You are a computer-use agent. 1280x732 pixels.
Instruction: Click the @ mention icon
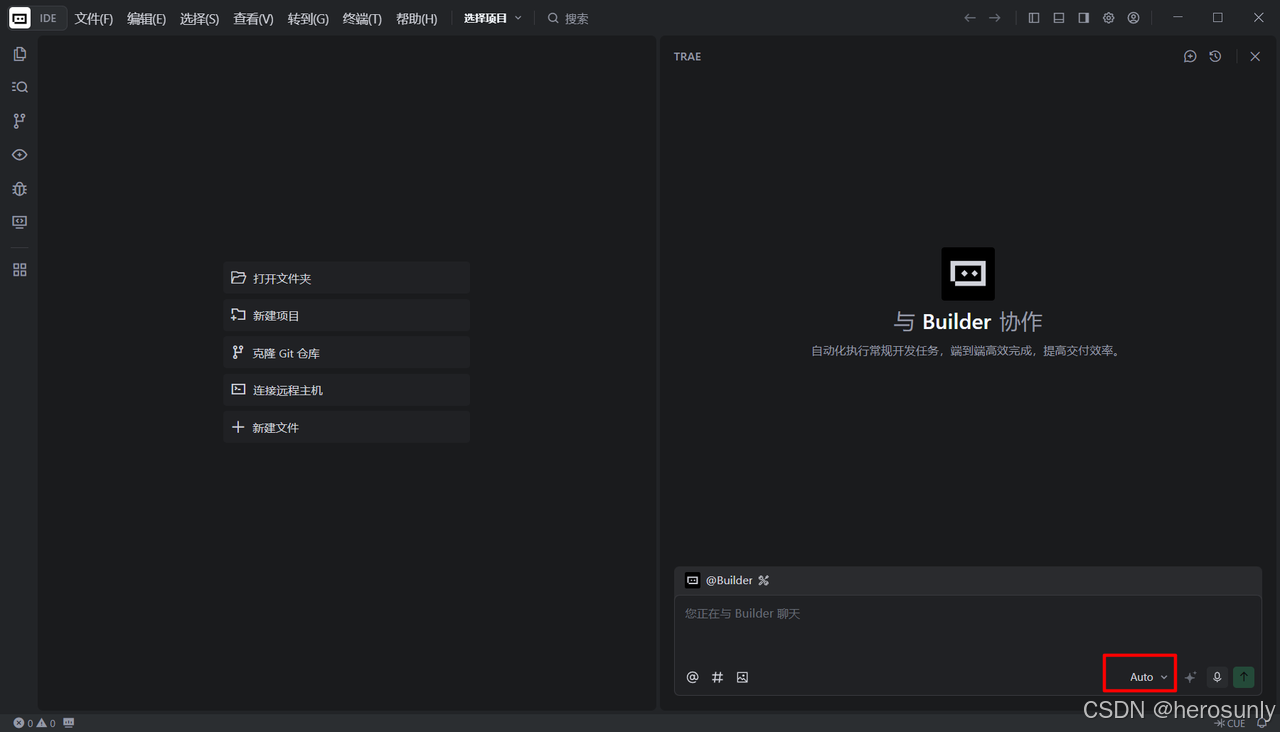(692, 677)
